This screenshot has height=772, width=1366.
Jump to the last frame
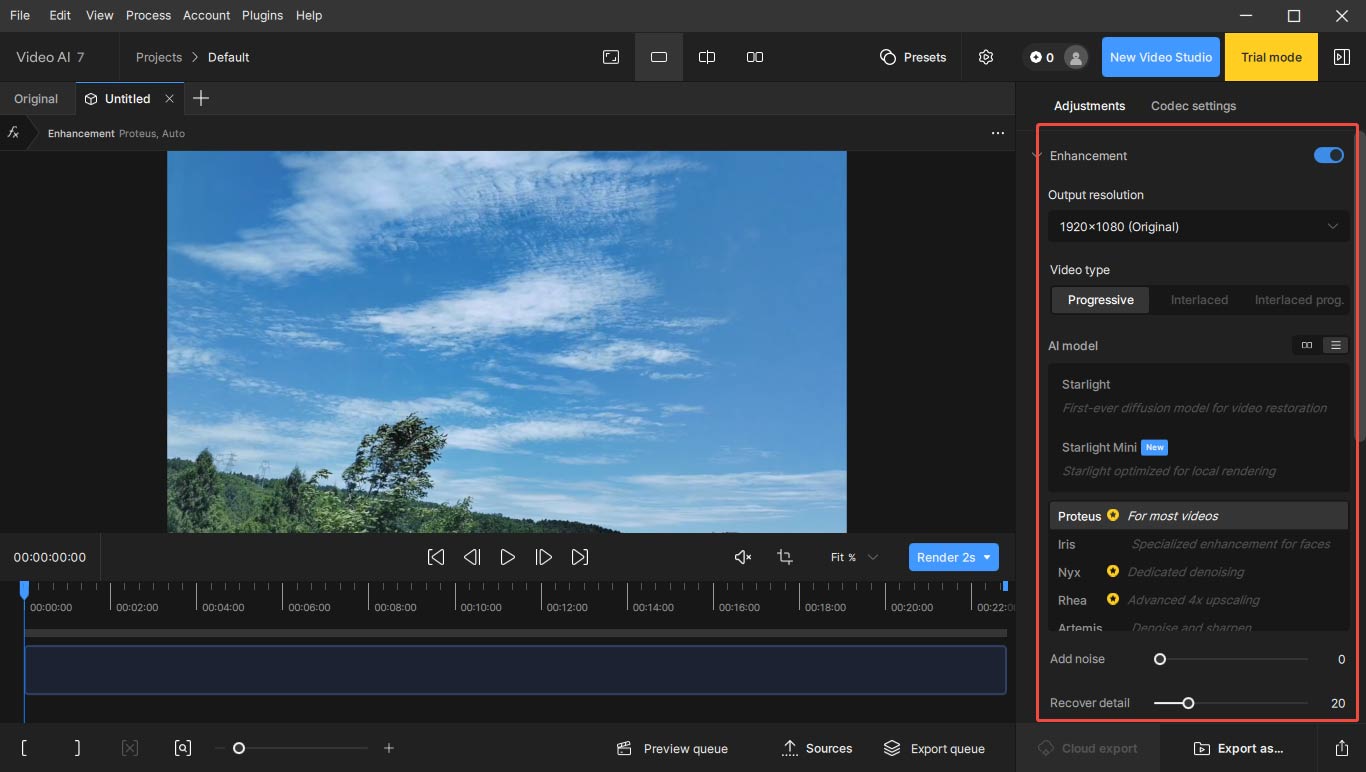pyautogui.click(x=580, y=557)
